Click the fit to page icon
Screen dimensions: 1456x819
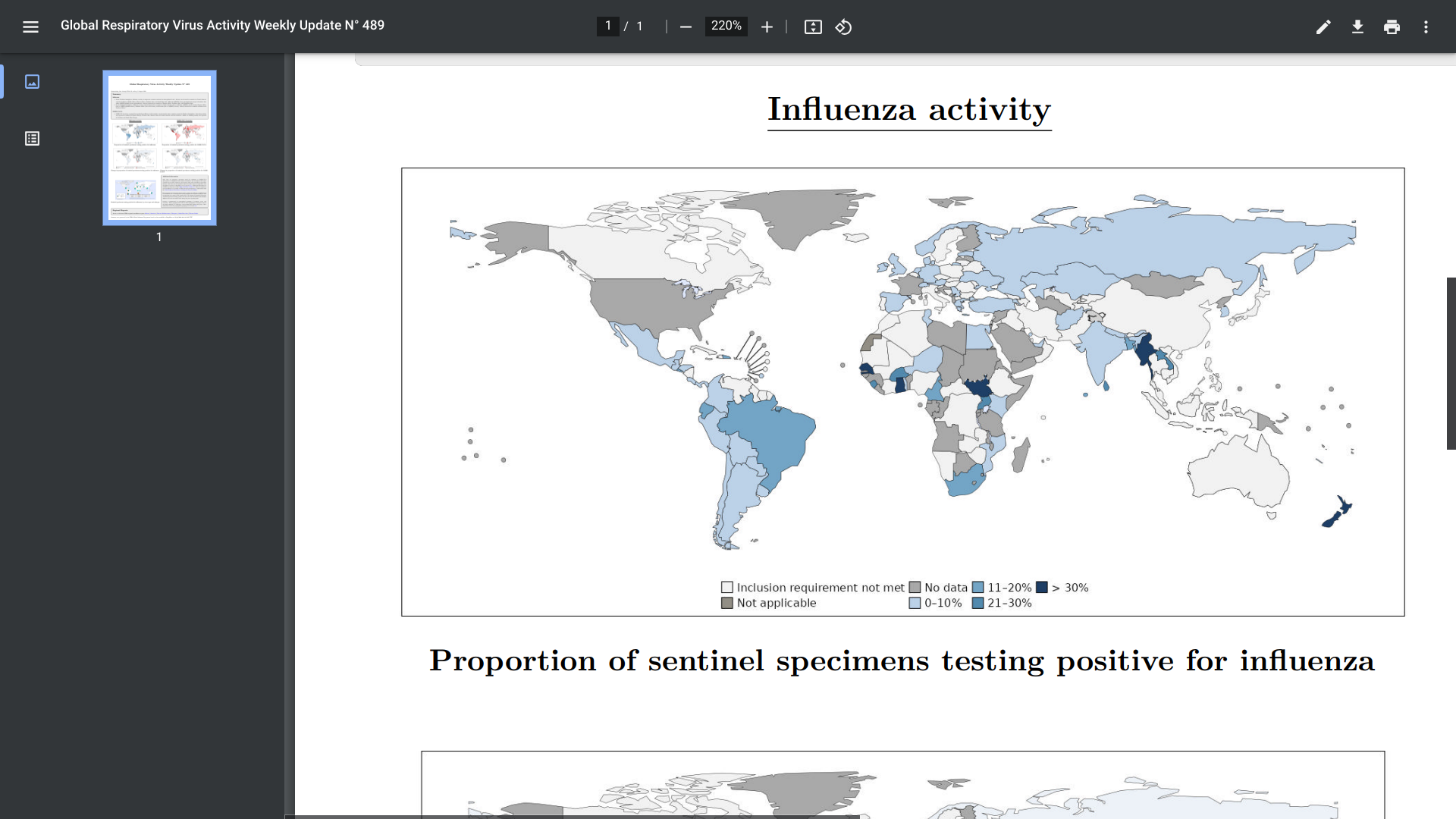click(x=813, y=27)
